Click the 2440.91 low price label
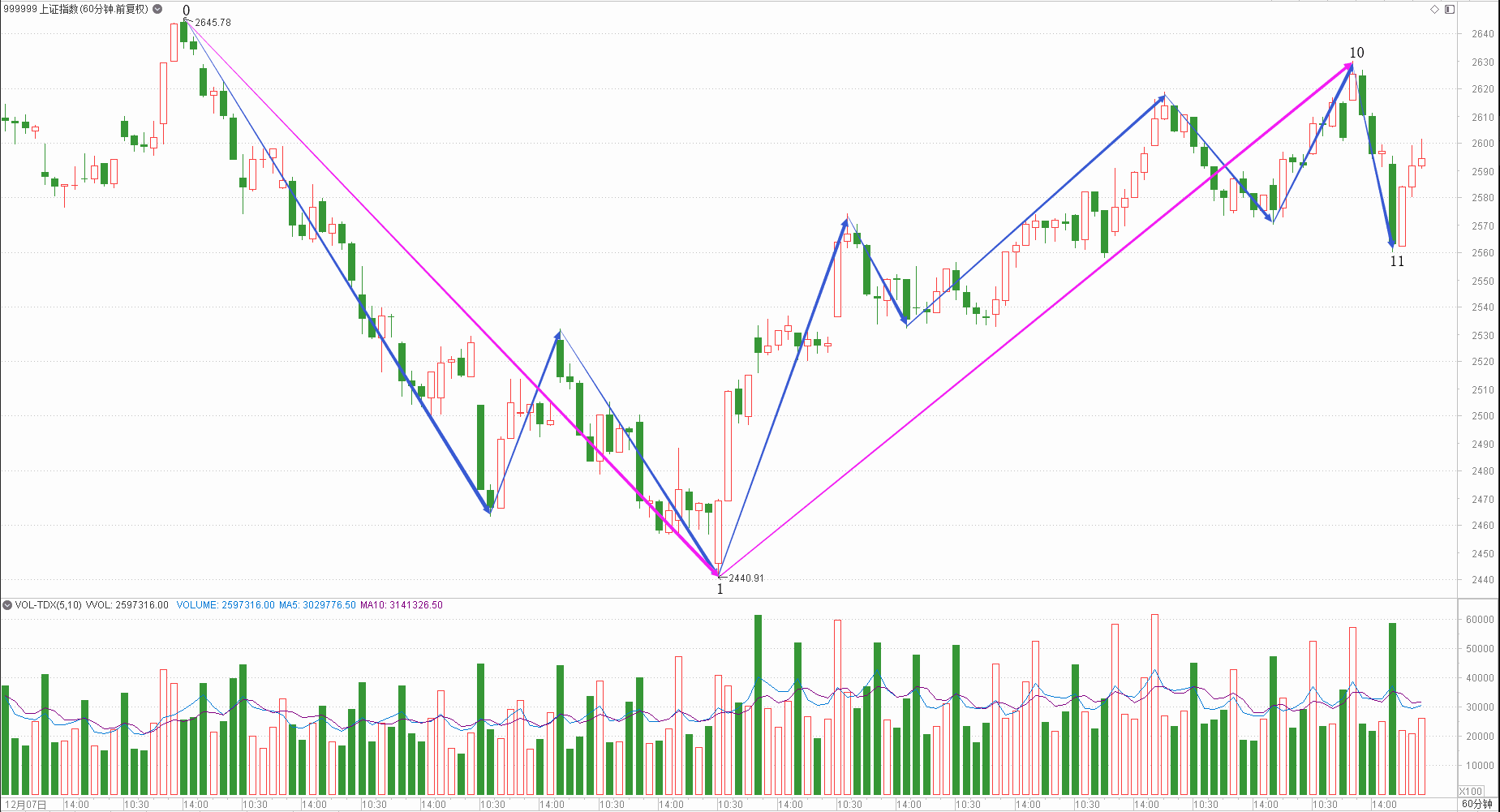 coord(746,578)
